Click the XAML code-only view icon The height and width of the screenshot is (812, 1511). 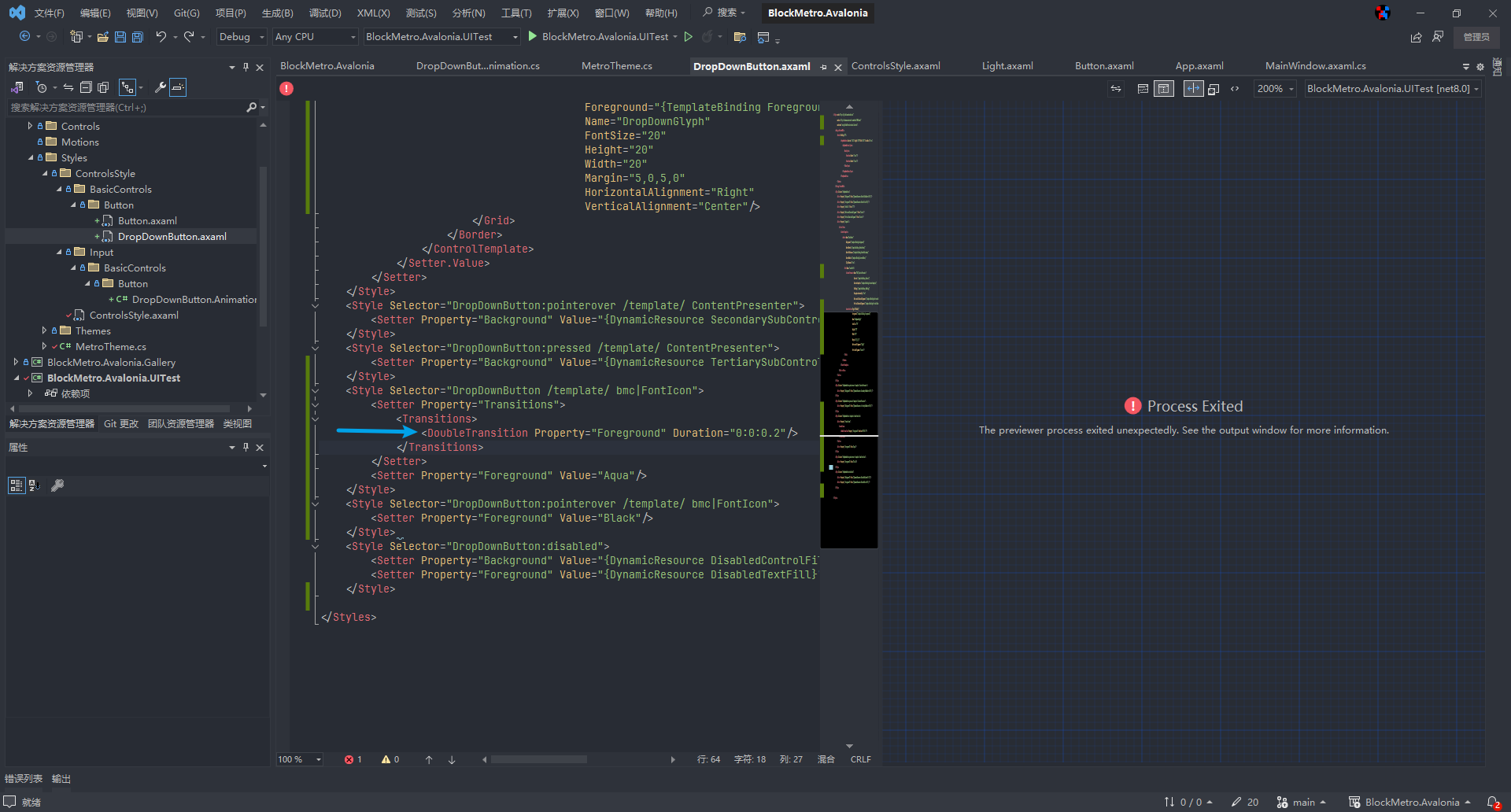pos(1235,89)
